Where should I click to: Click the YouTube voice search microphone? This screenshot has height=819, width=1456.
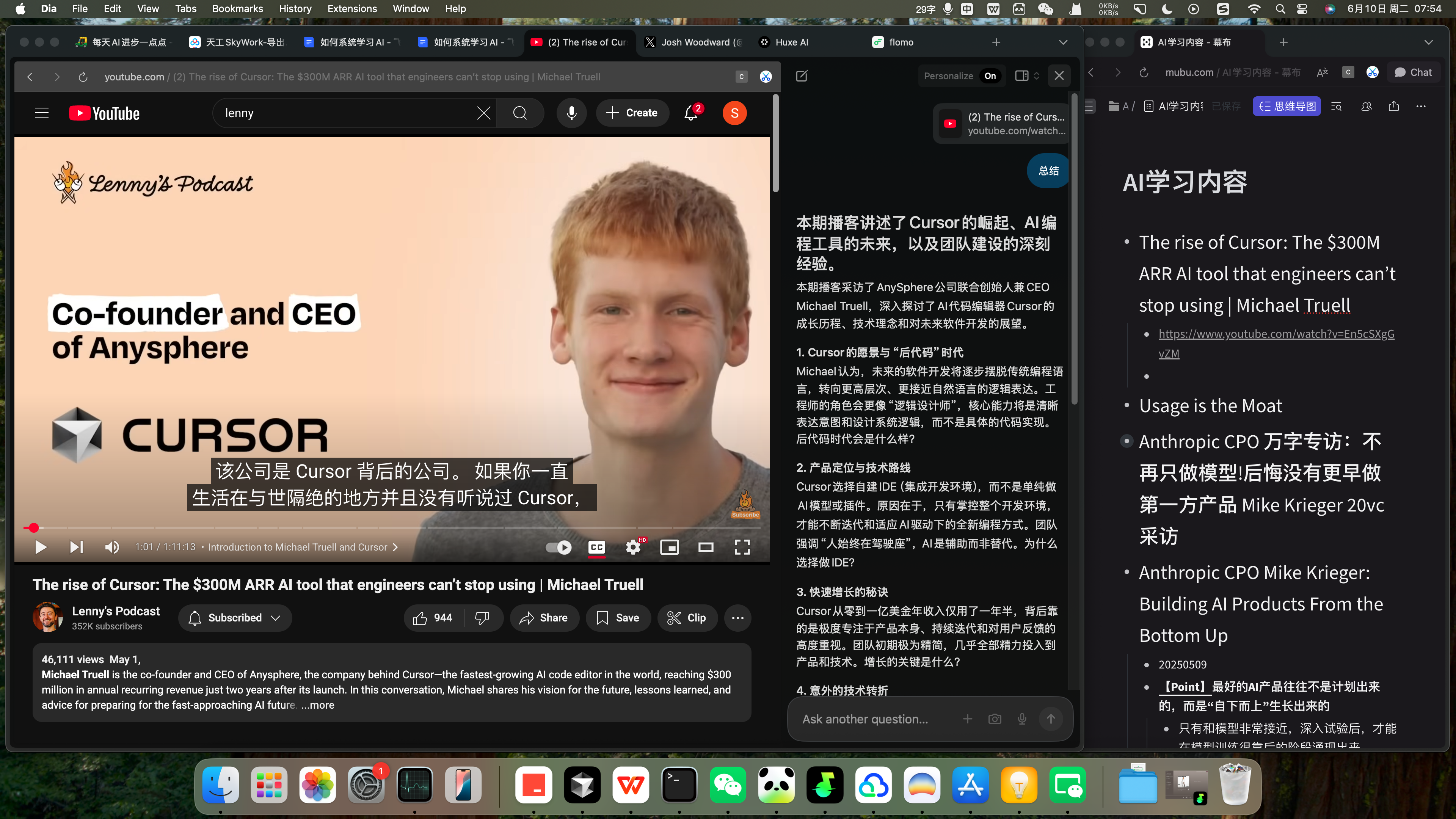coord(571,113)
